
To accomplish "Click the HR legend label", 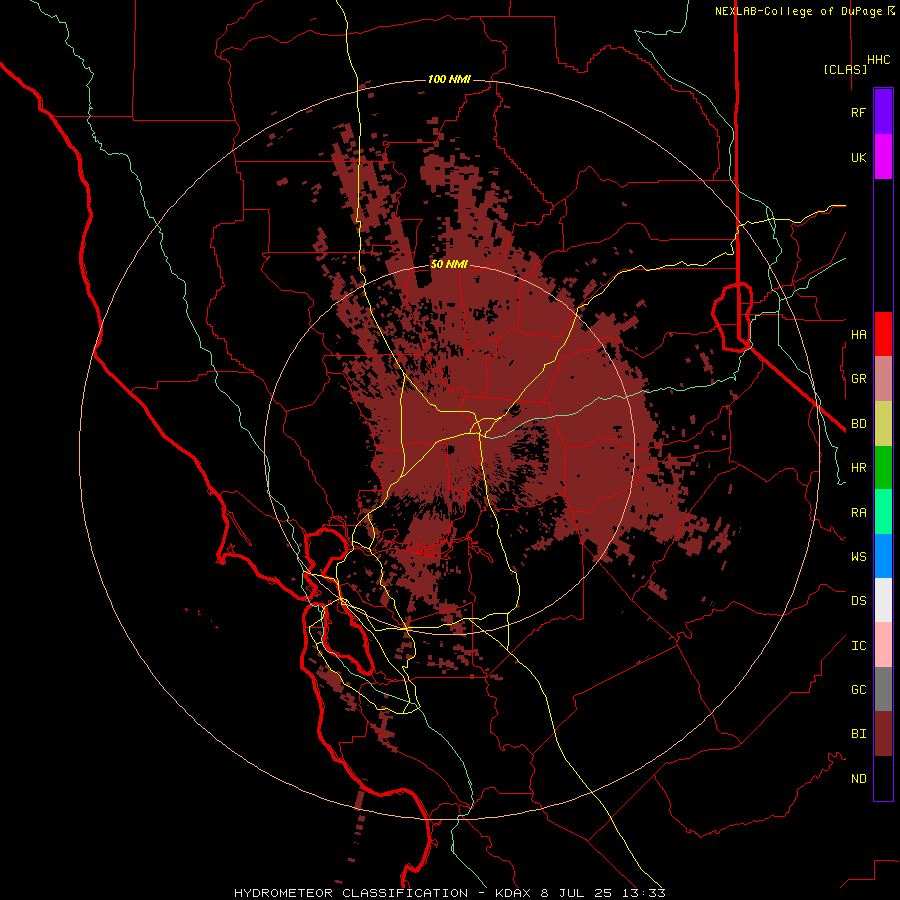I will pos(859,468).
